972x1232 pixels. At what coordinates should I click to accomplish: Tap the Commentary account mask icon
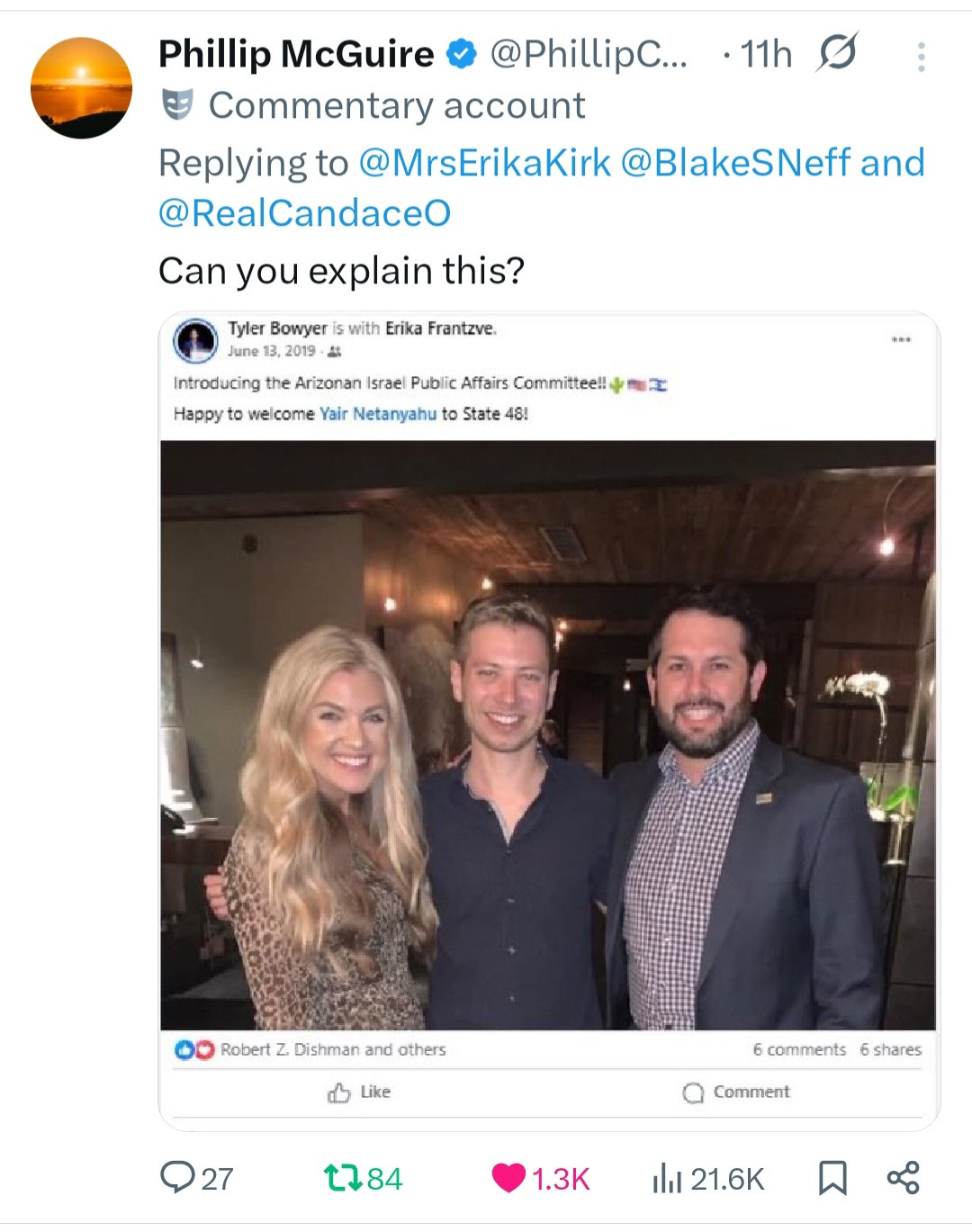(x=177, y=105)
